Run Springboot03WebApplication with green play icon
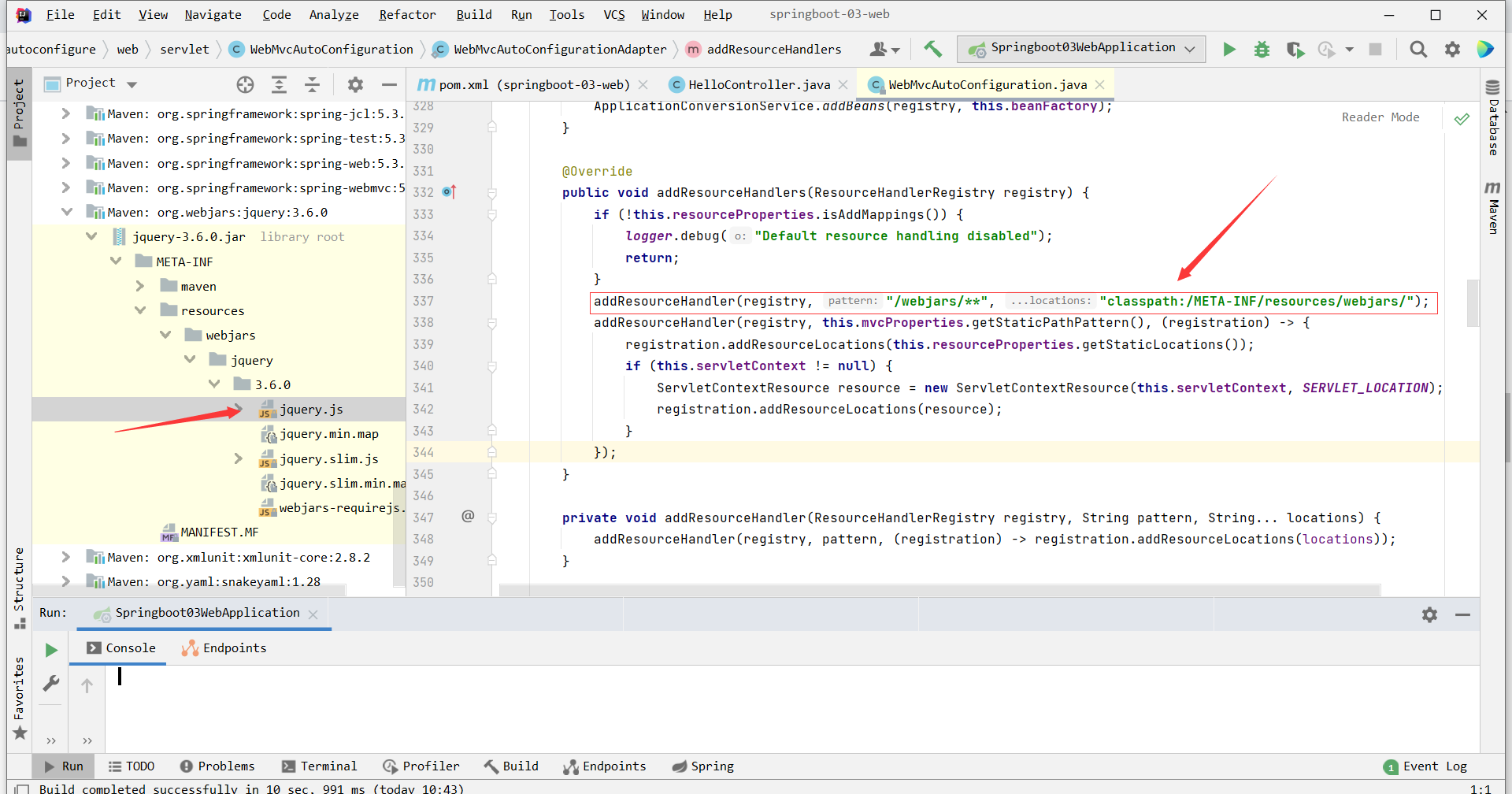The image size is (1512, 794). [x=1228, y=50]
